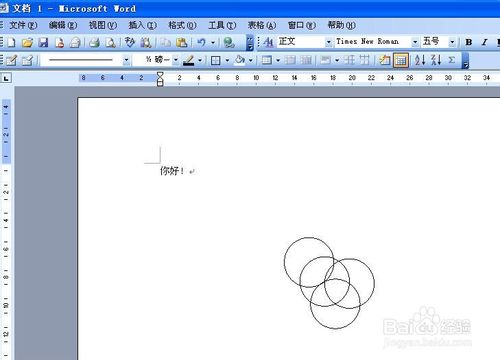Viewport: 500px width, 360px height.
Task: Open the Research binoculars icon
Action: click(x=146, y=42)
